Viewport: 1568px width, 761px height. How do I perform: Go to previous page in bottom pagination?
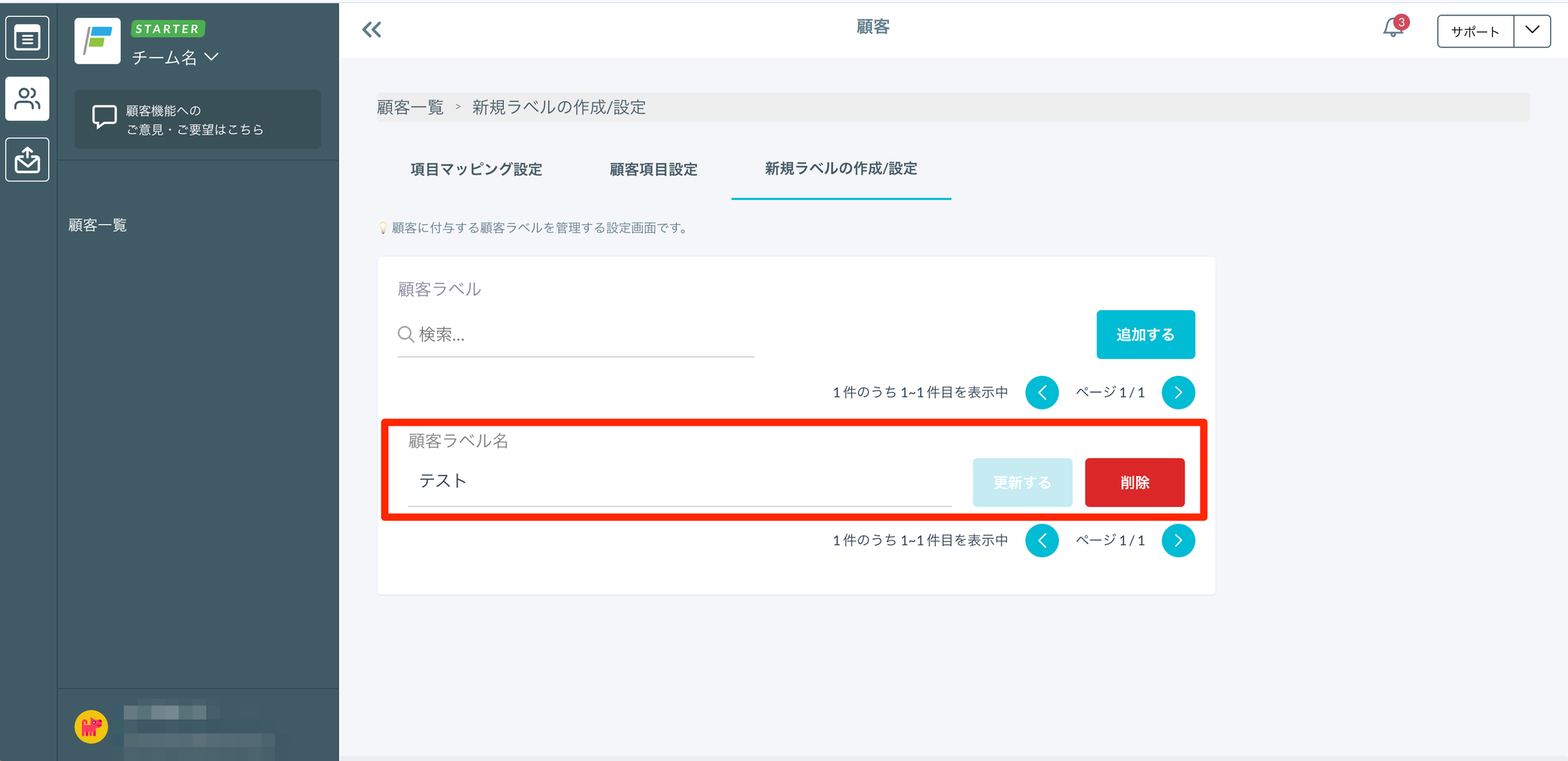click(1042, 541)
